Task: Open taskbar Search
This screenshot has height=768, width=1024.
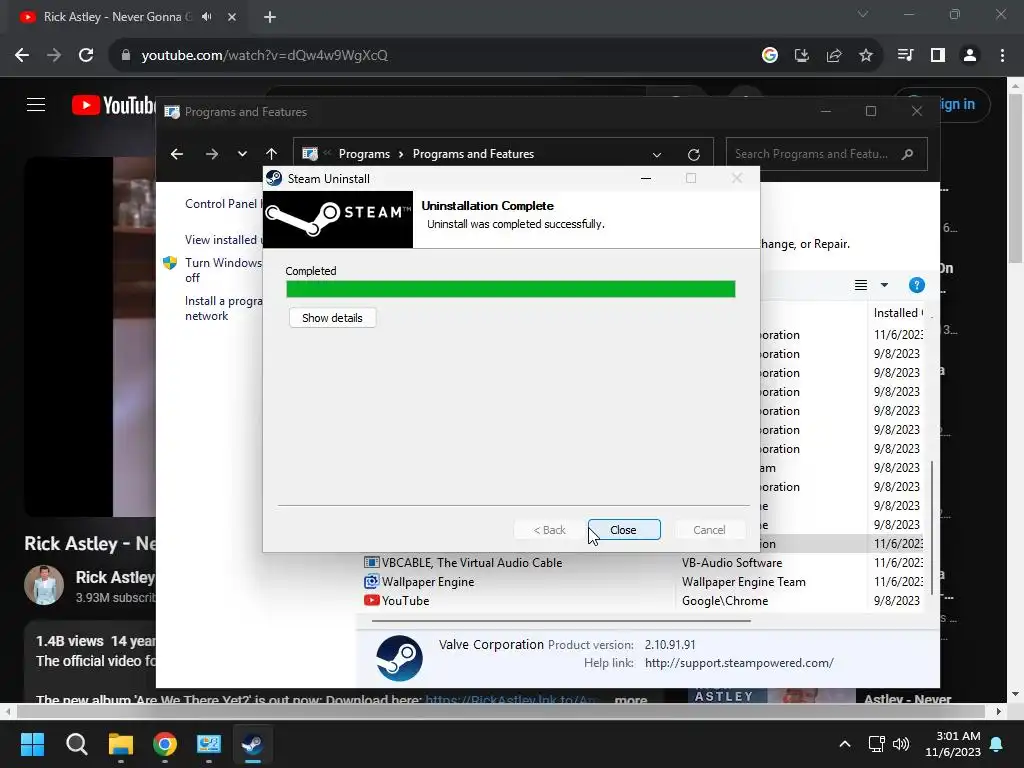Action: coord(76,744)
